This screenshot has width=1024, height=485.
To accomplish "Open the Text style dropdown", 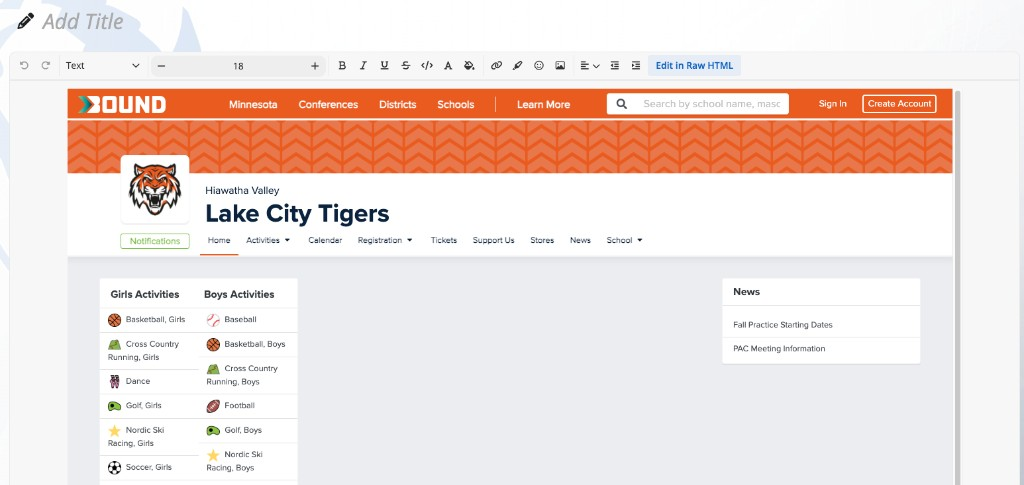I will tap(103, 65).
